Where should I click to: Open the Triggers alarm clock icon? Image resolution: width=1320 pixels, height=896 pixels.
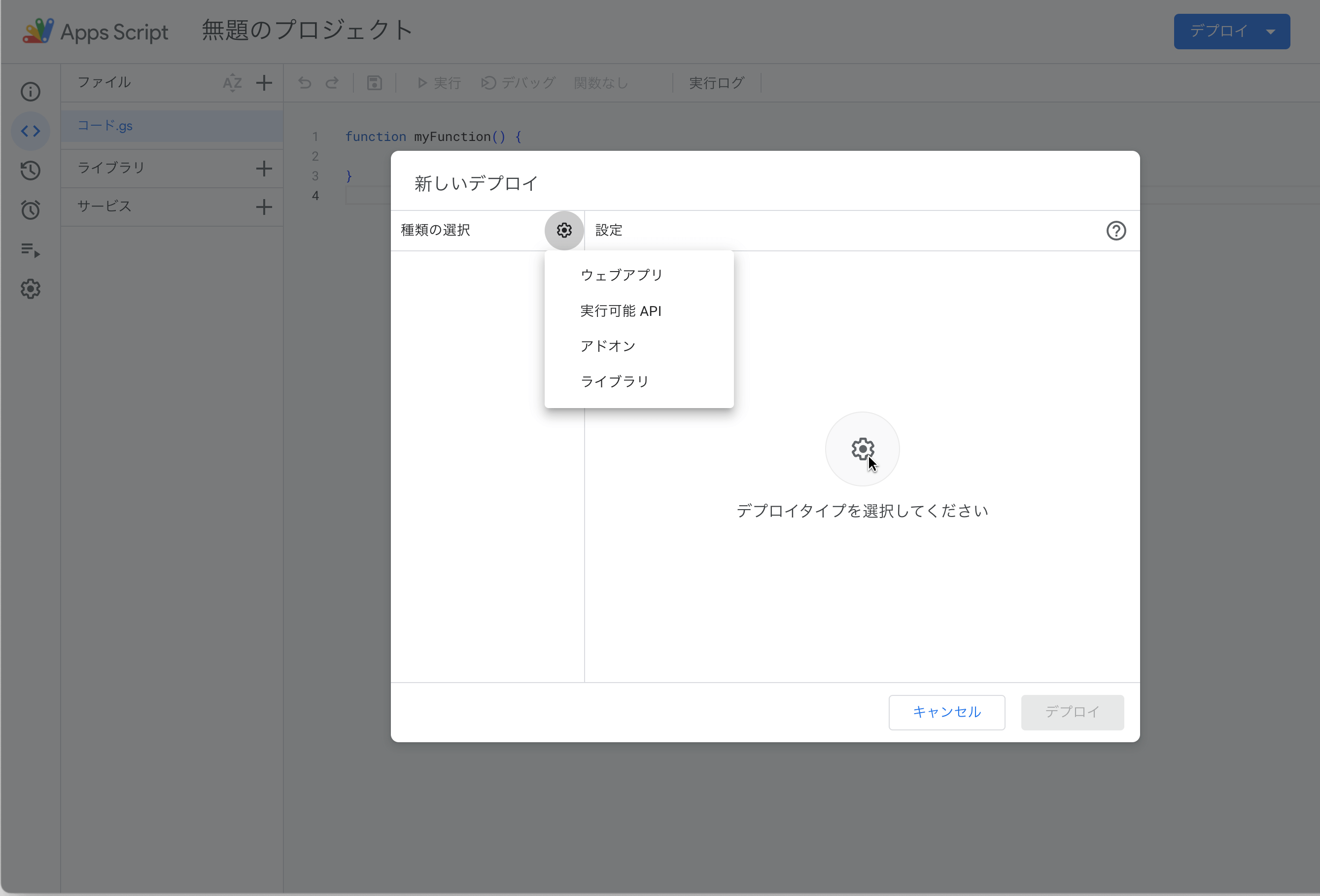click(x=31, y=210)
